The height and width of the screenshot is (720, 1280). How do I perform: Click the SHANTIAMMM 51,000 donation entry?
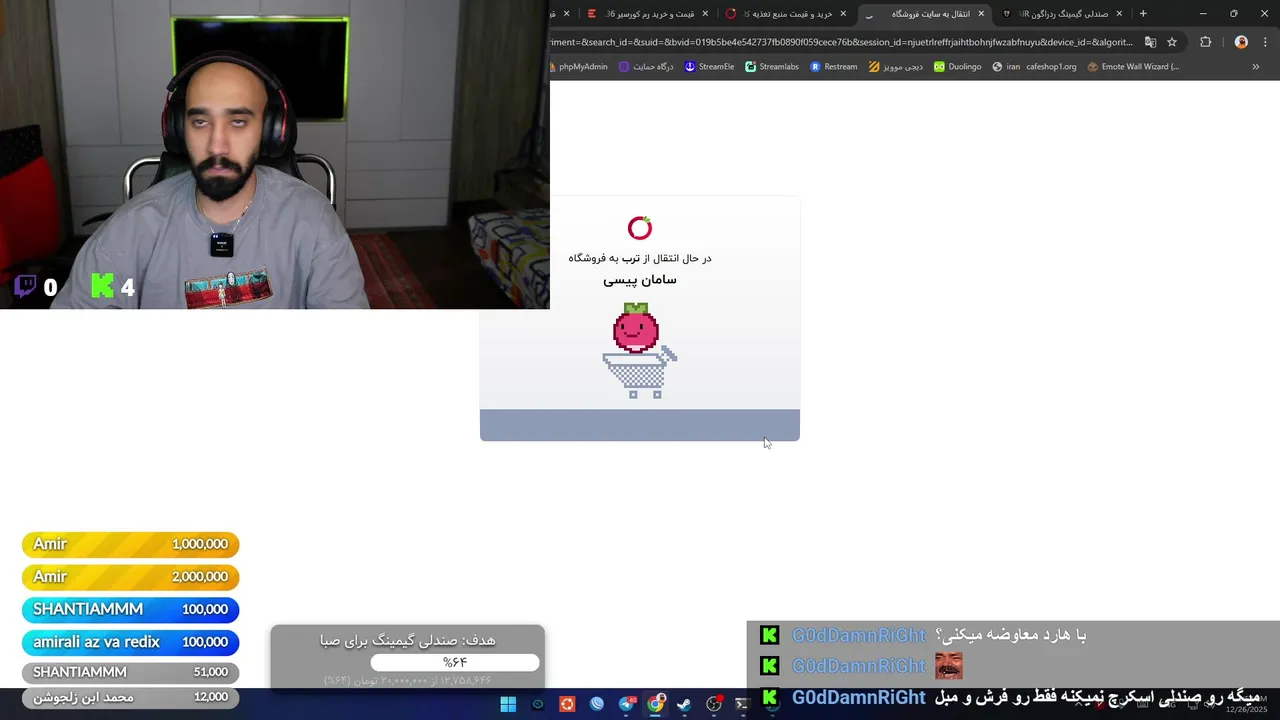[x=131, y=672]
